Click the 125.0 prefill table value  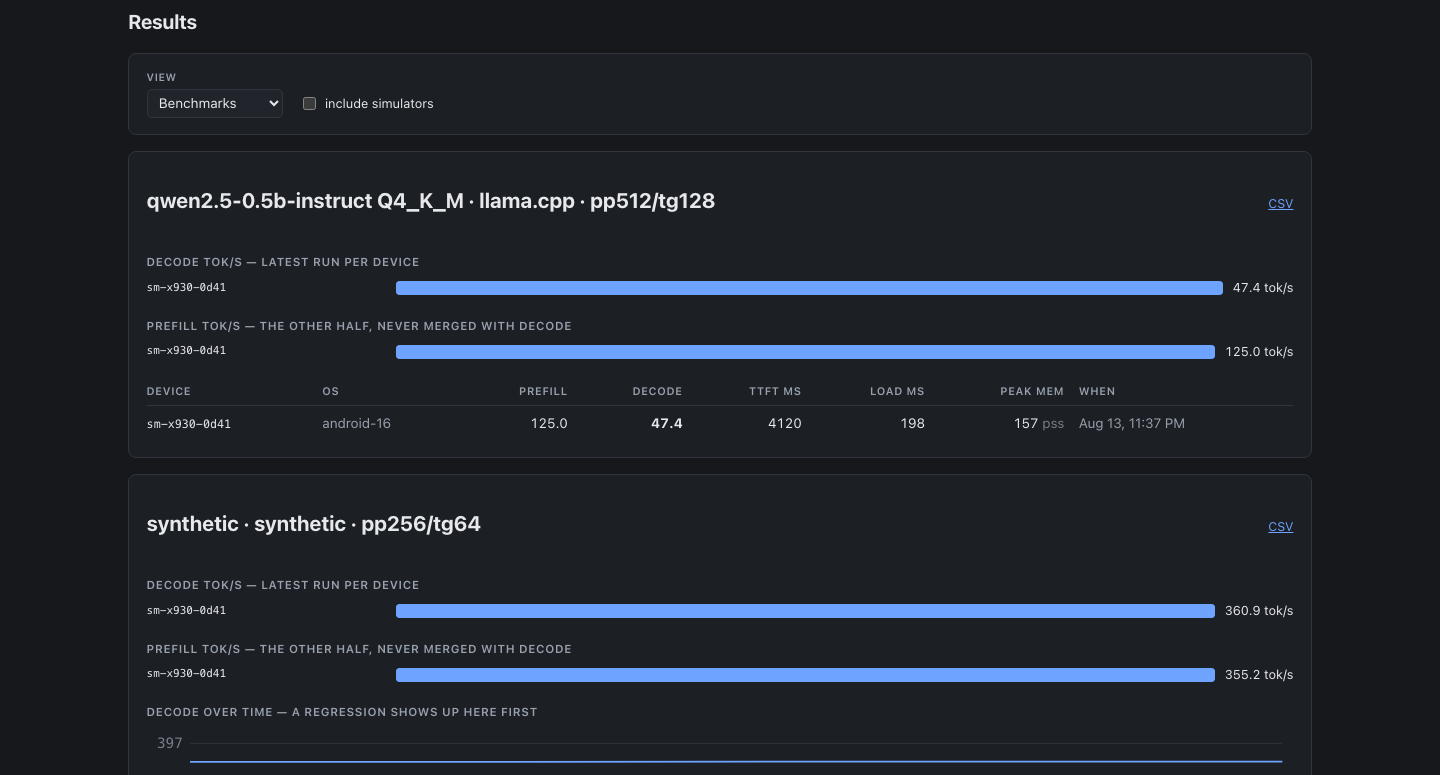(x=549, y=424)
